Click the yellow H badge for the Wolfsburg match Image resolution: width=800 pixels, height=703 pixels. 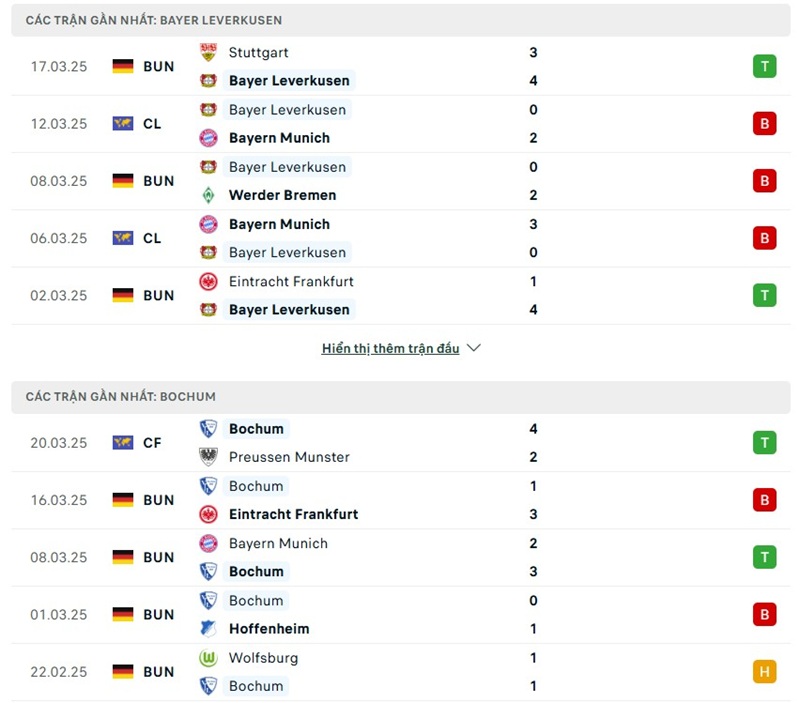[x=765, y=672]
